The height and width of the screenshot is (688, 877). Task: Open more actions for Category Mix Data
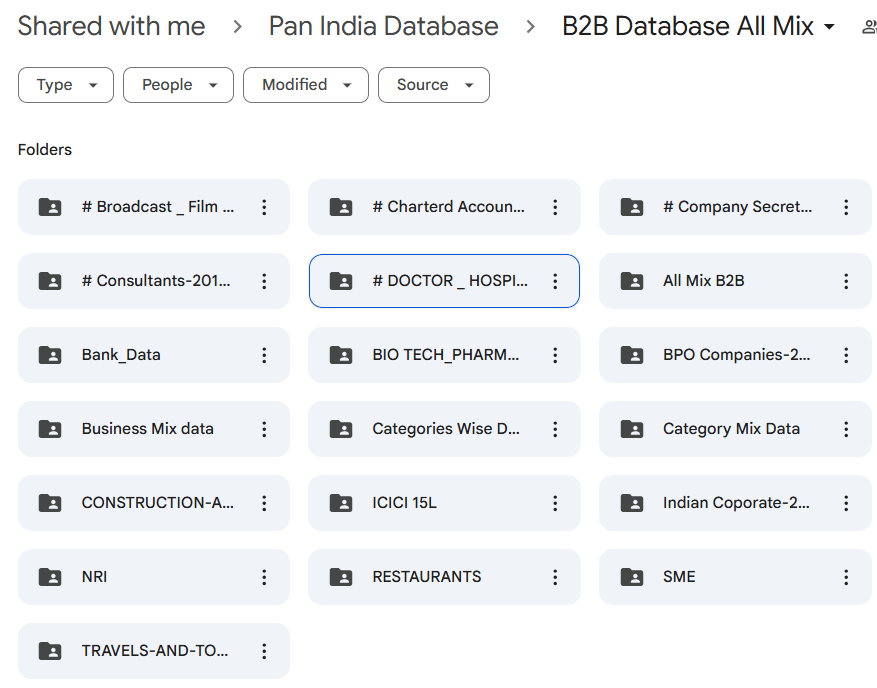tap(846, 429)
